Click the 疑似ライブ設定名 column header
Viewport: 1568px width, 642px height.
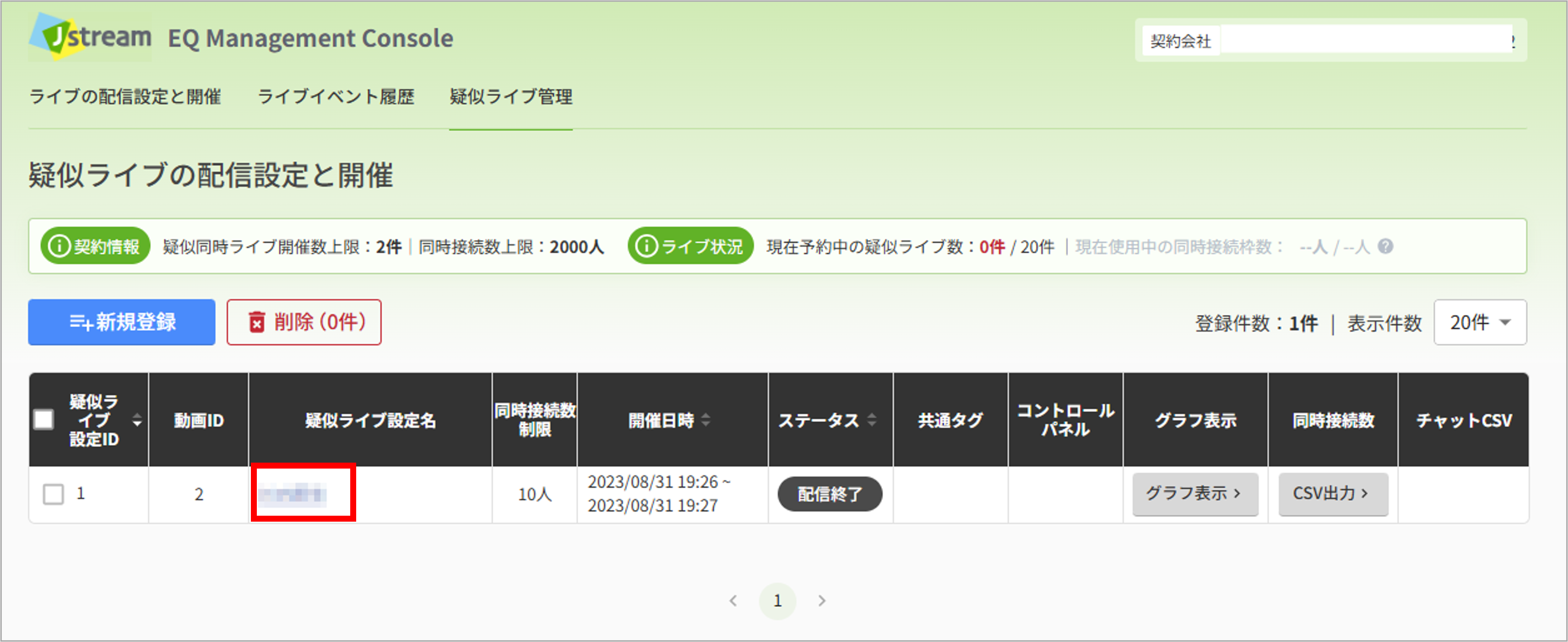tap(370, 420)
